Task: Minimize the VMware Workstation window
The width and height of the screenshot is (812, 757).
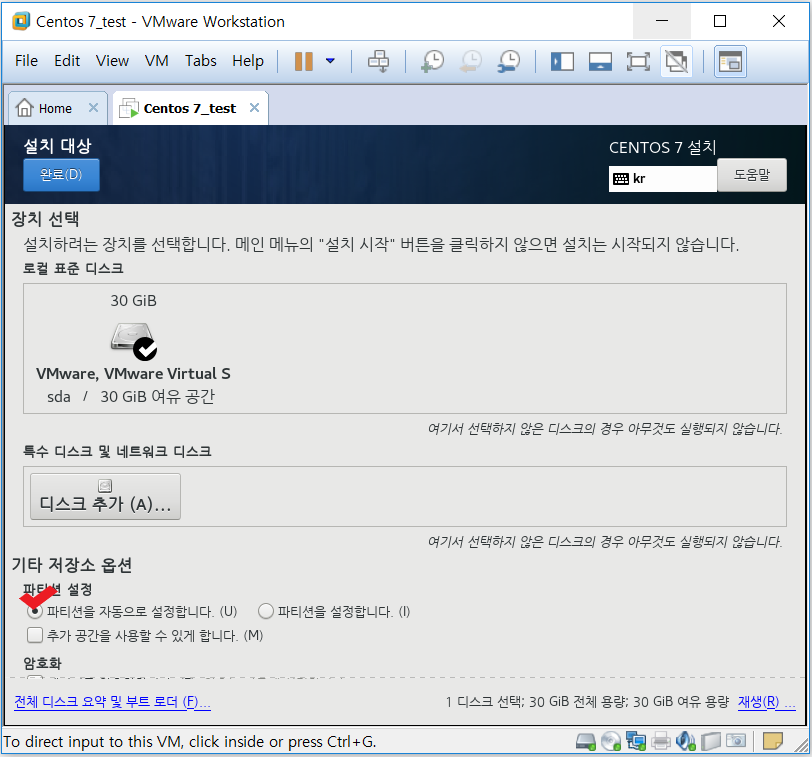Action: tap(662, 21)
